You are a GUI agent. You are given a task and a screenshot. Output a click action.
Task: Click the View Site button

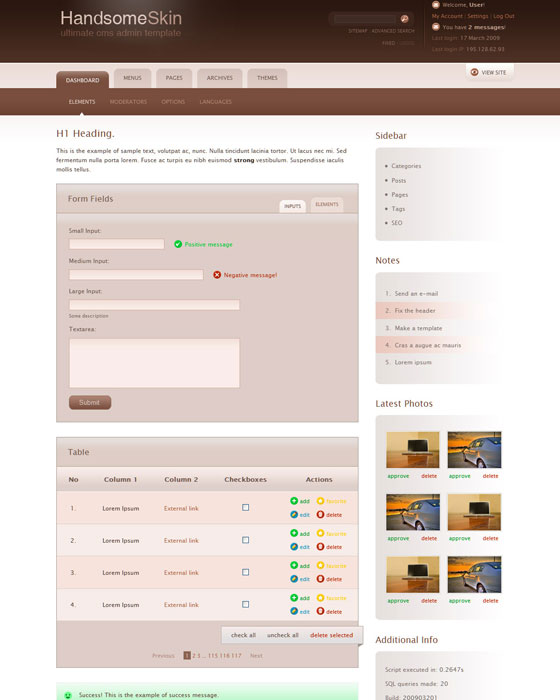489,72
